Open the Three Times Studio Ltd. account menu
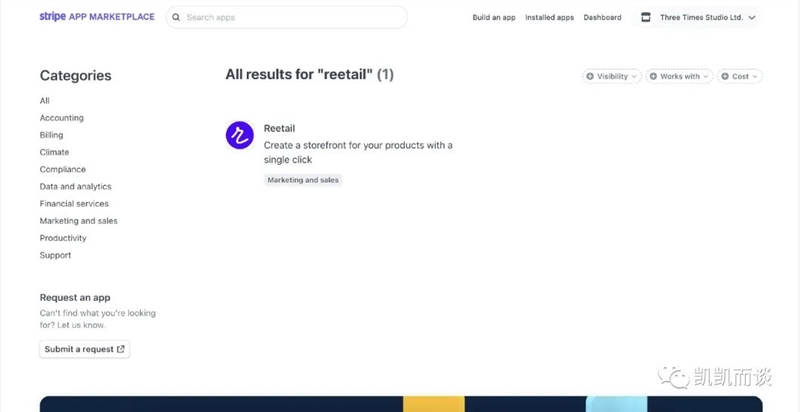The image size is (800, 412). click(698, 17)
